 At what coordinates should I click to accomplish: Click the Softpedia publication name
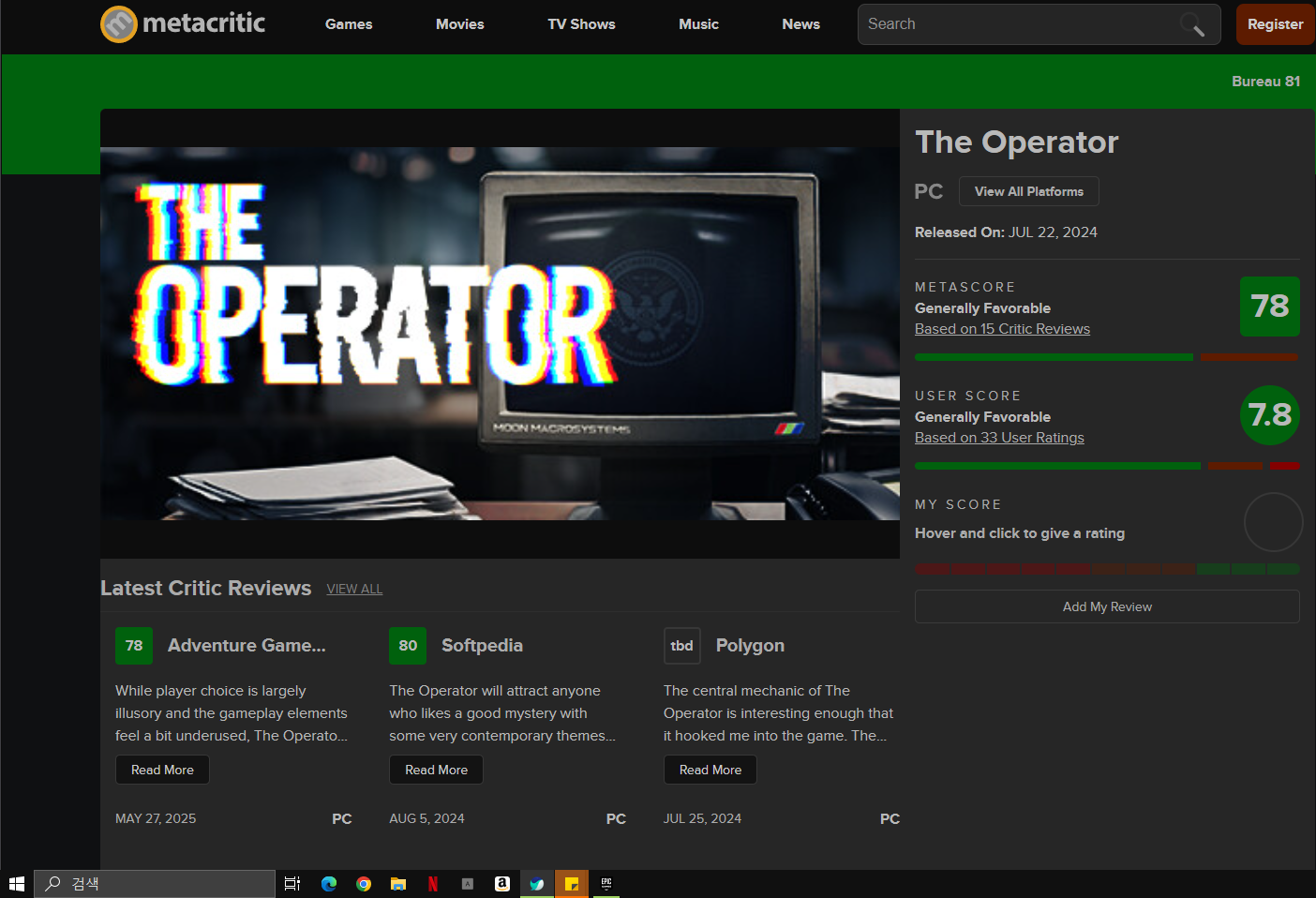point(482,646)
